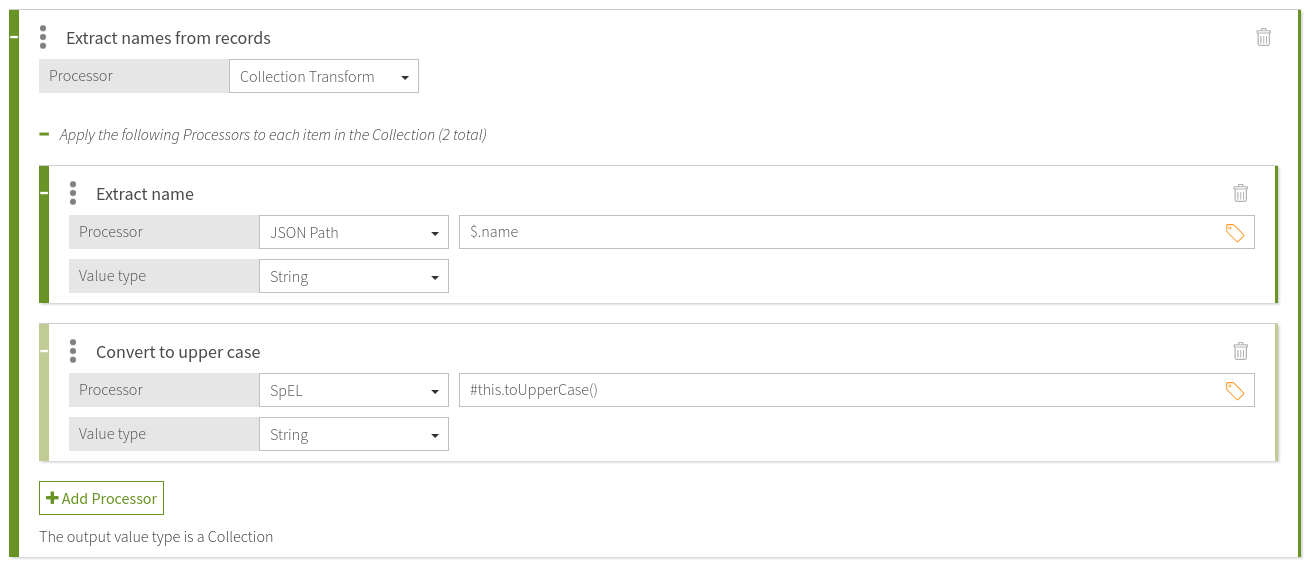Open the Value type dropdown under Convert to upper case
Image resolution: width=1312 pixels, height=564 pixels.
353,435
